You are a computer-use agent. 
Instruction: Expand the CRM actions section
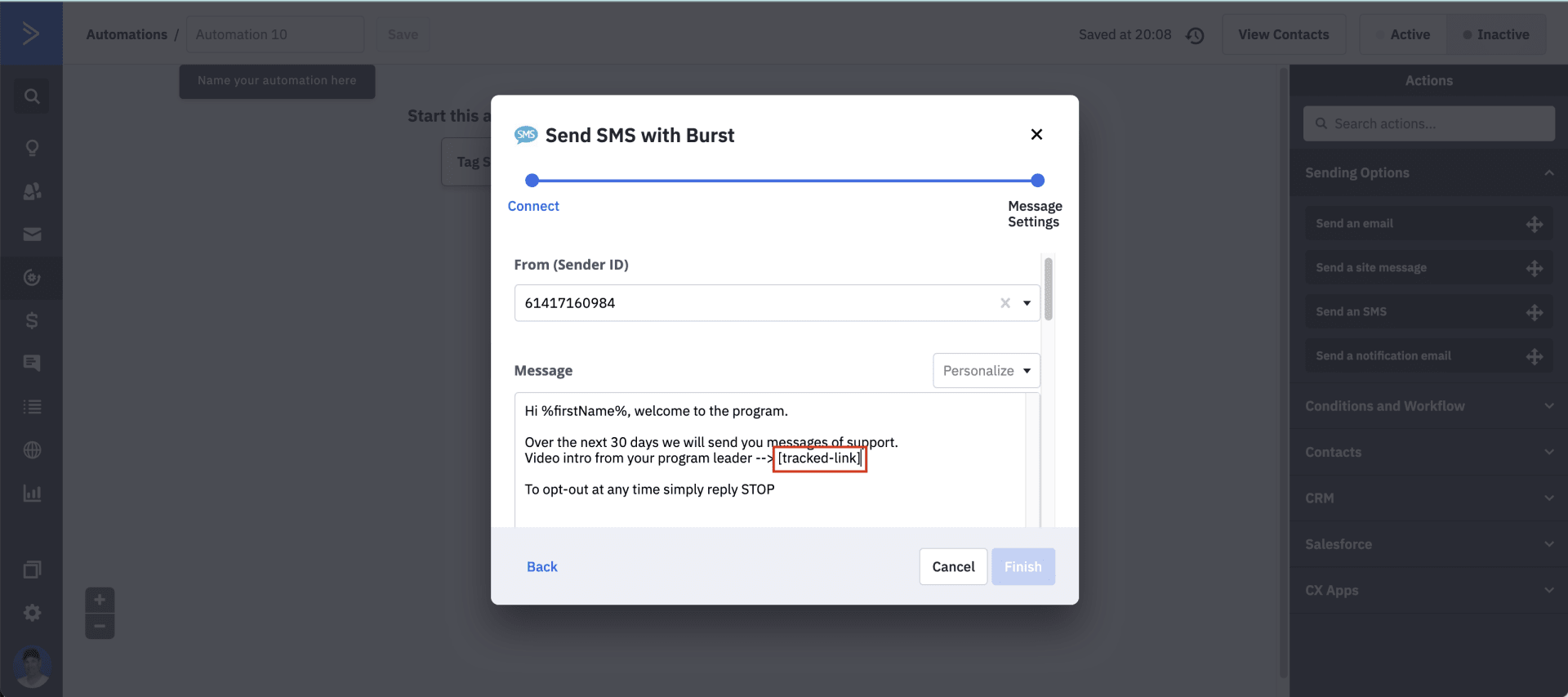(1429, 498)
